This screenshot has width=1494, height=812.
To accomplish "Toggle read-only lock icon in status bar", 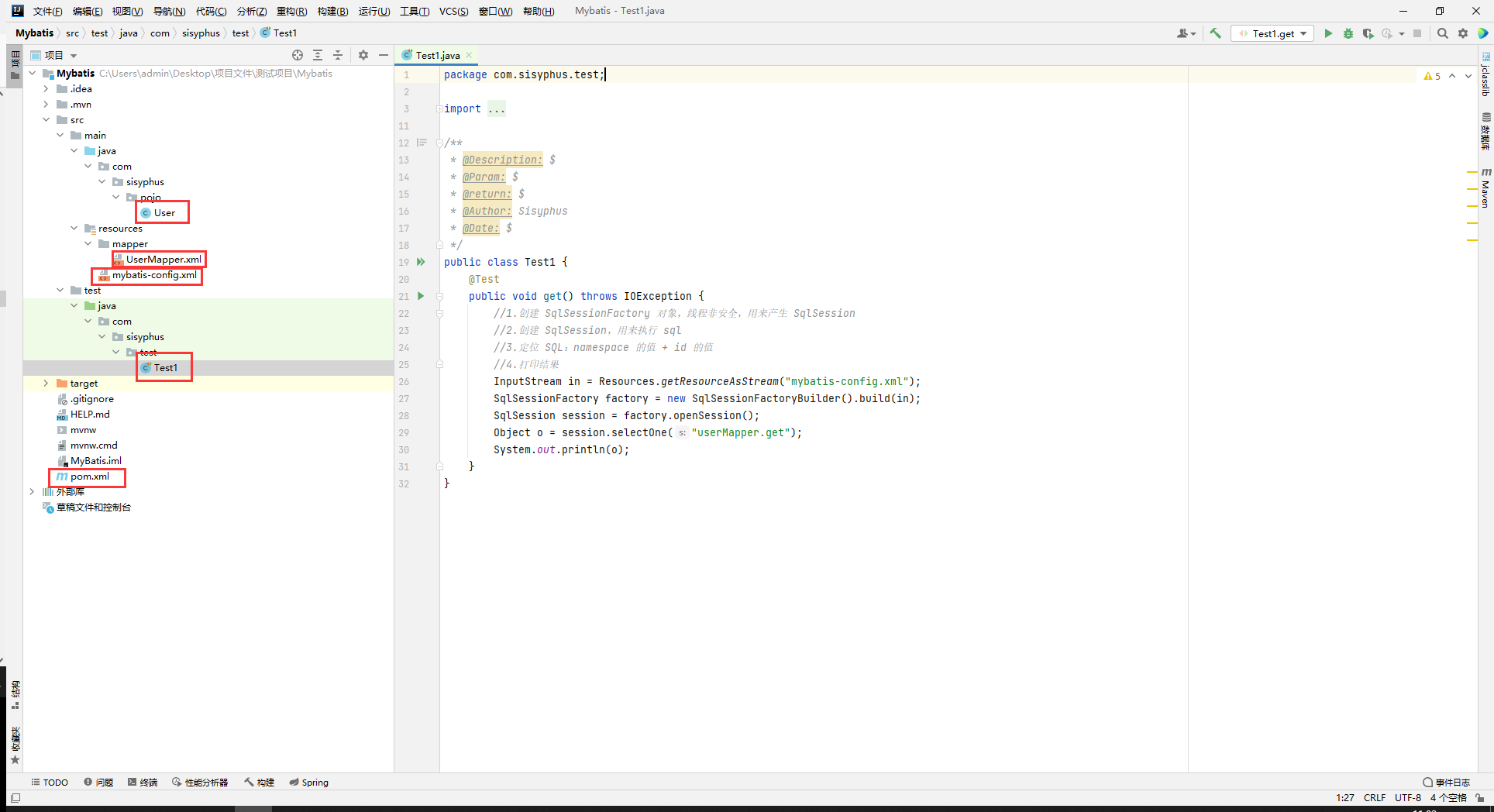I will coord(1480,797).
